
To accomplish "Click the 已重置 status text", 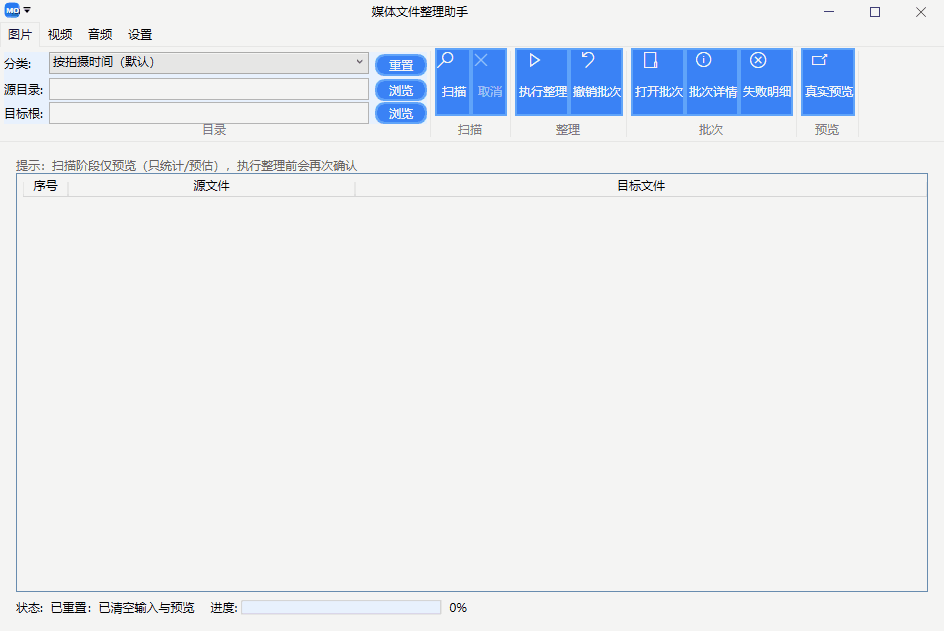I will coord(123,608).
